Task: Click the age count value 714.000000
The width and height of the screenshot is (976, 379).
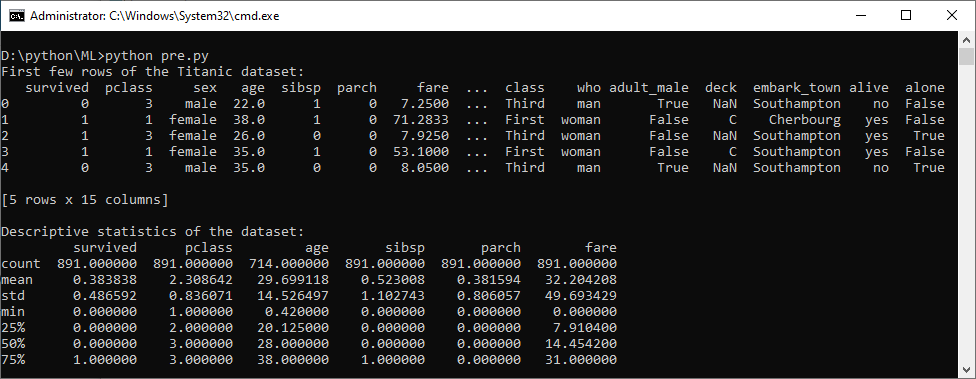Action: click(289, 264)
